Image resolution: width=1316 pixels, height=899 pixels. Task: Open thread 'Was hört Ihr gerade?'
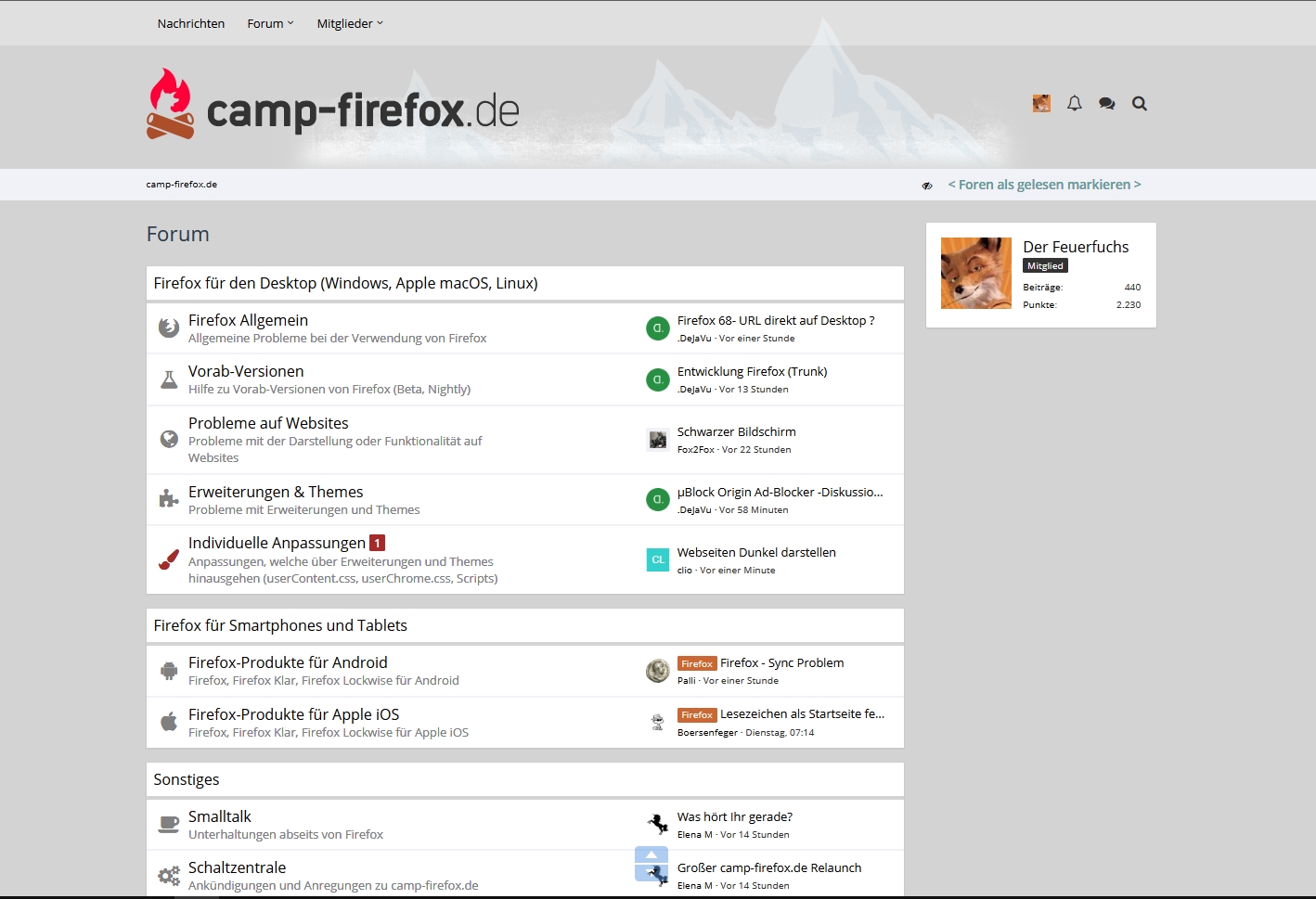(x=735, y=816)
